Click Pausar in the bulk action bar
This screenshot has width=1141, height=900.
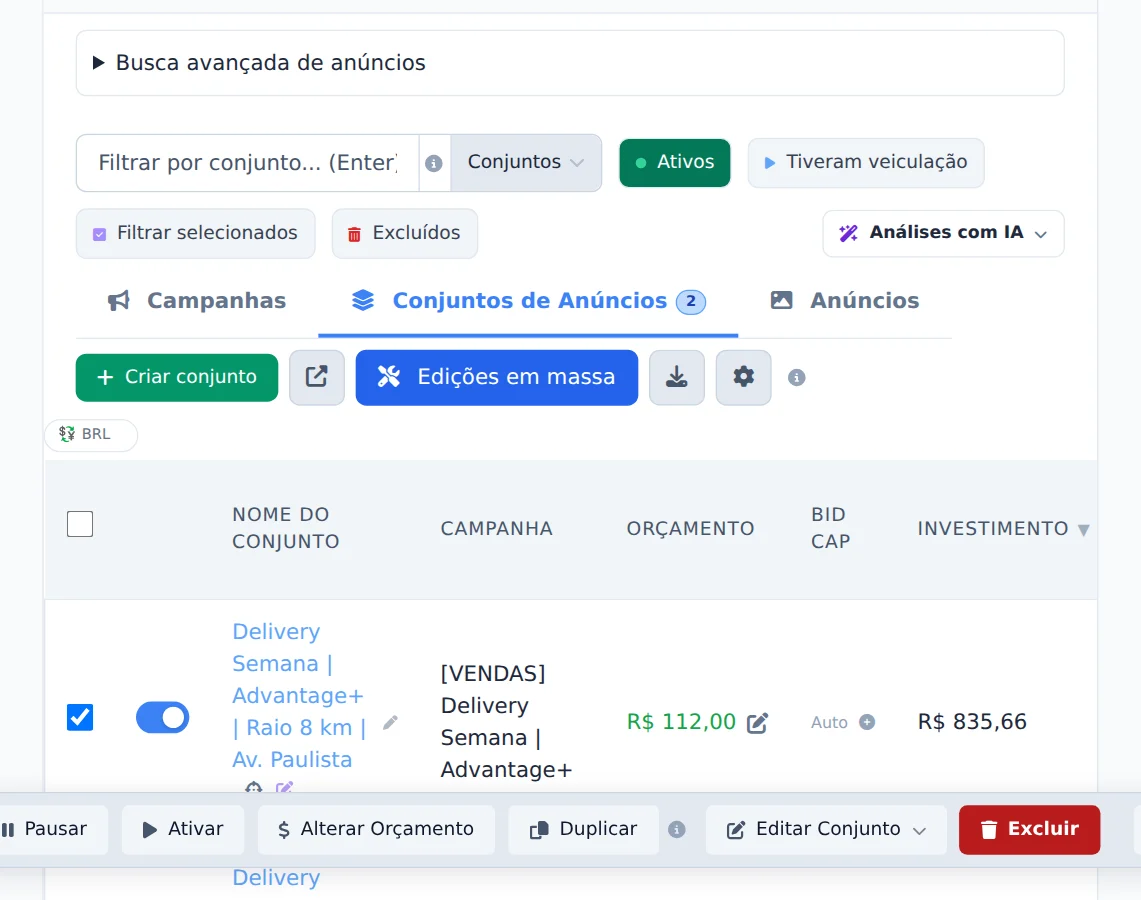(49, 829)
